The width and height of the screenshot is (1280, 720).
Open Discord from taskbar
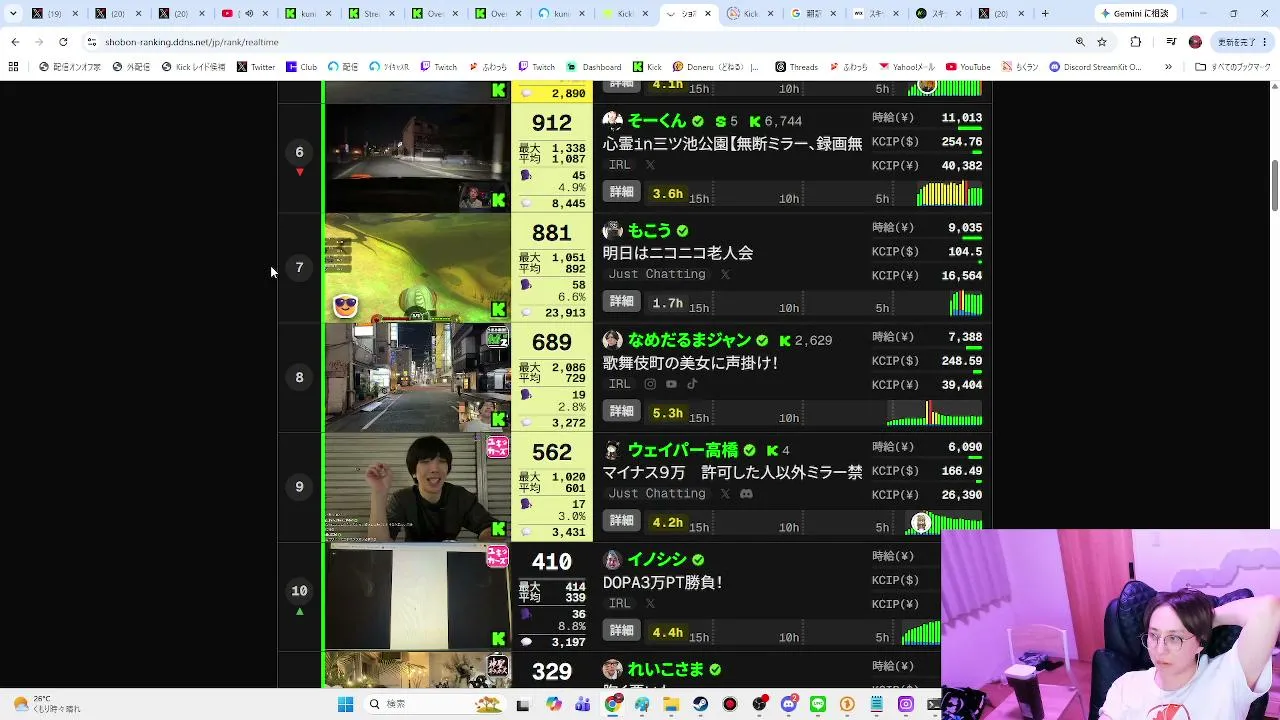pyautogui.click(x=789, y=704)
